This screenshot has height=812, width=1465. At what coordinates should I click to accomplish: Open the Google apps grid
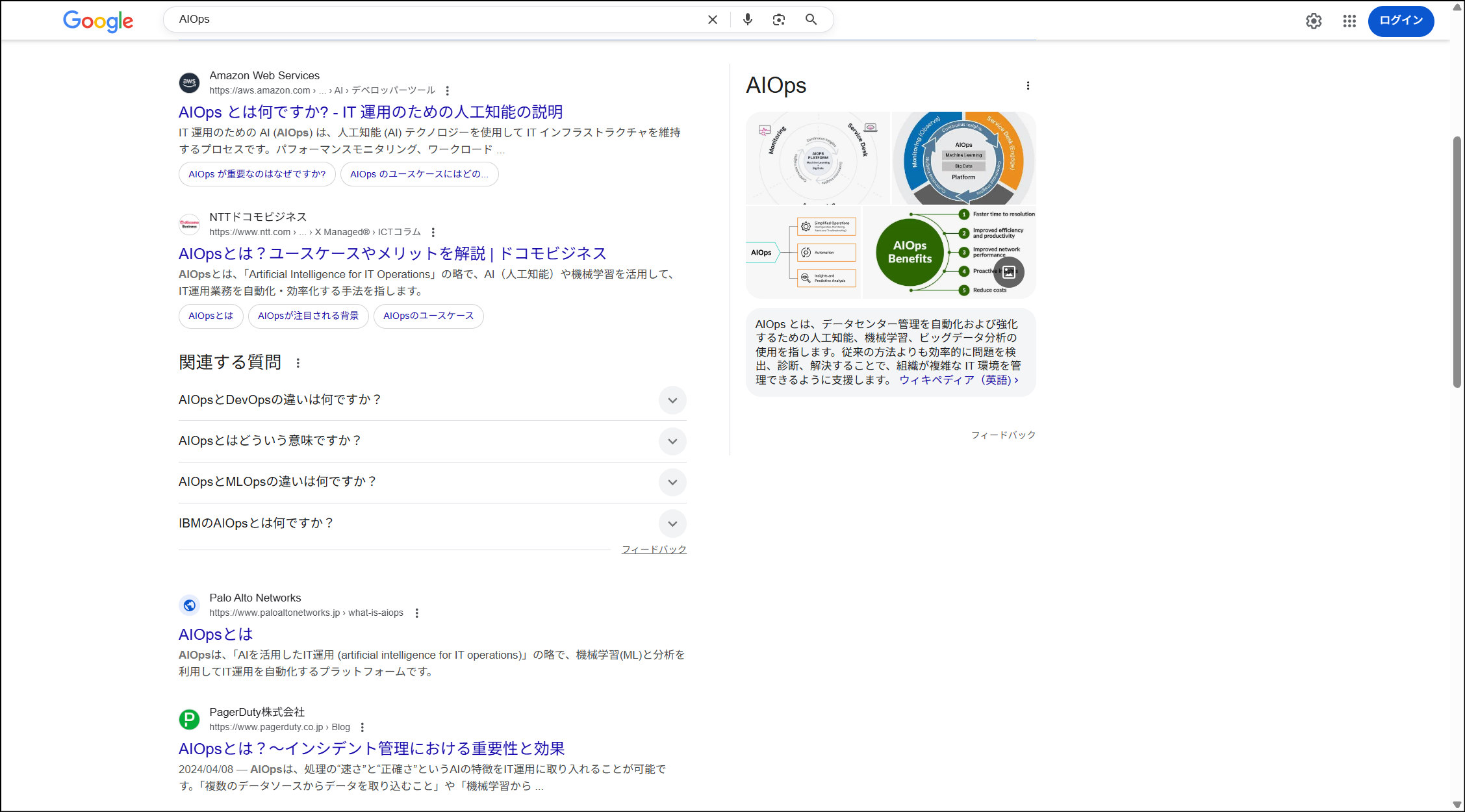(1349, 21)
